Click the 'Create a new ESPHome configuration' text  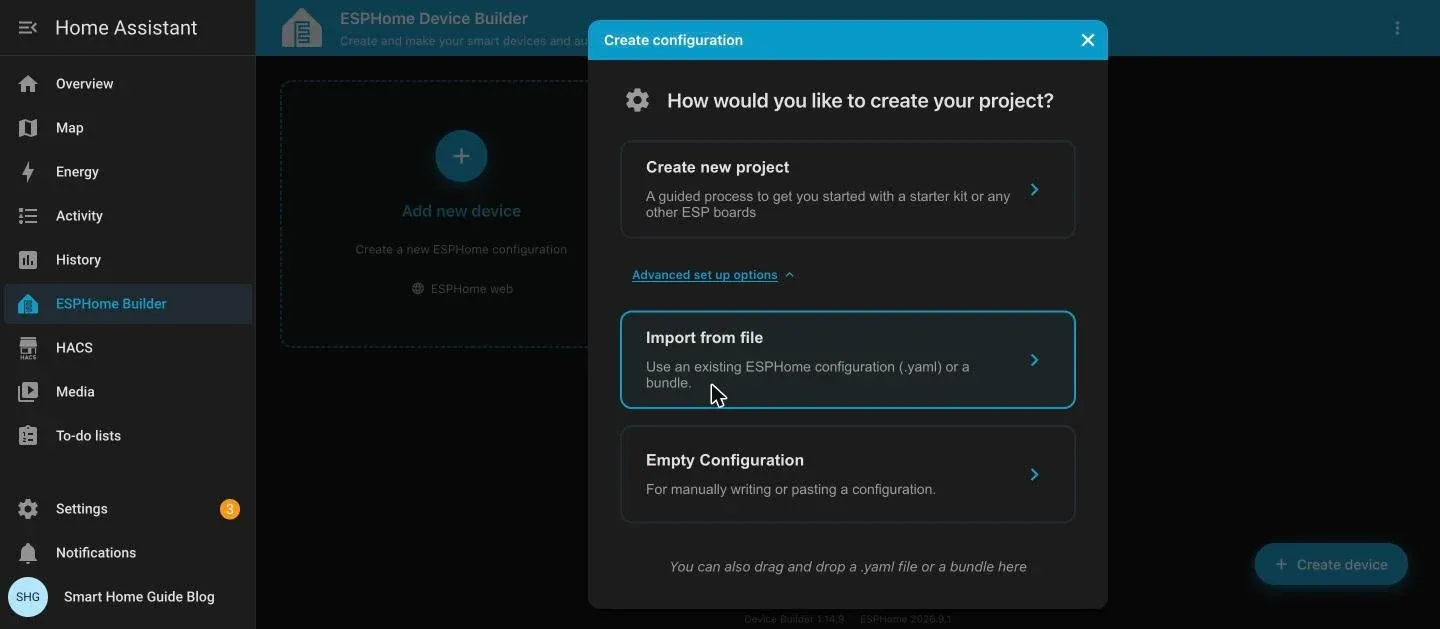[x=461, y=249]
